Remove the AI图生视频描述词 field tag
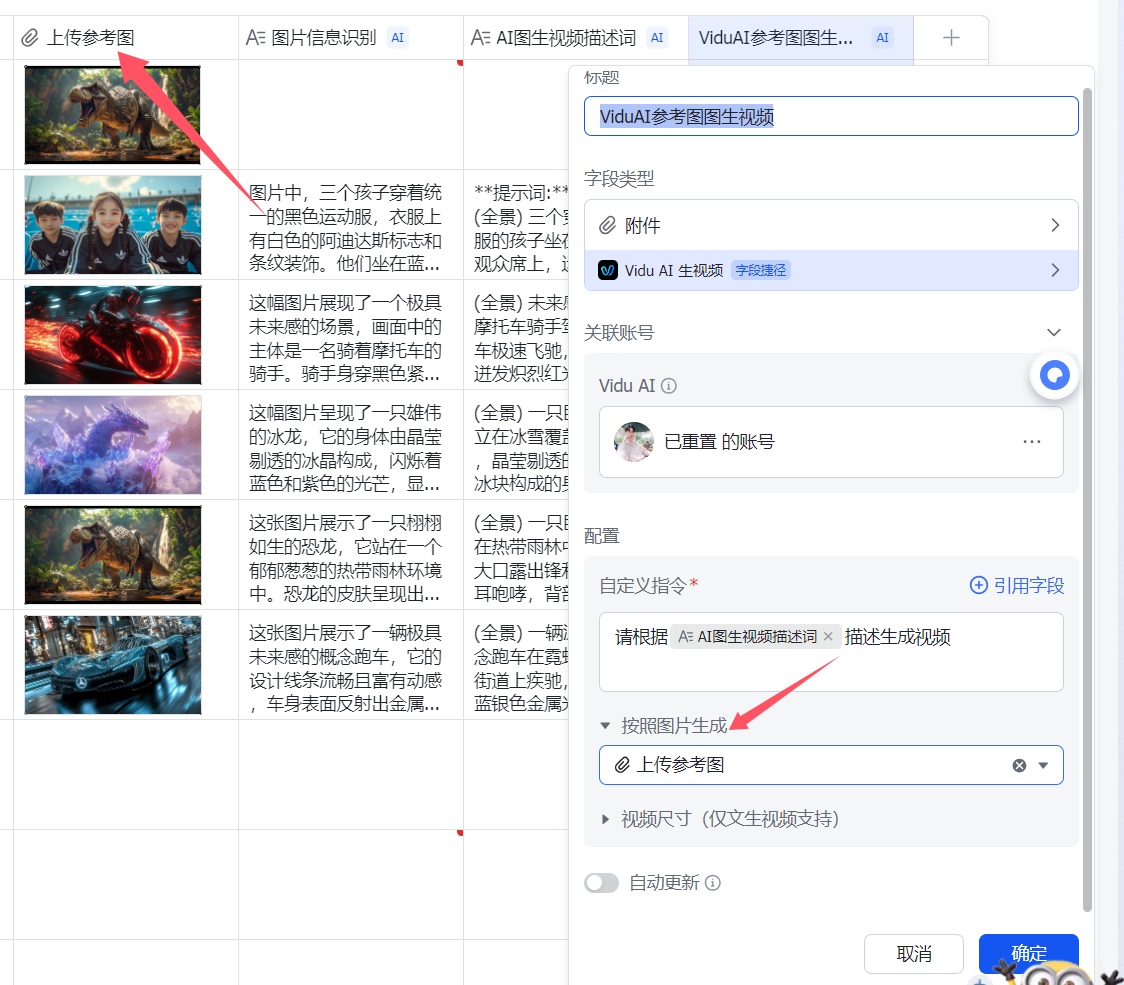The height and width of the screenshot is (985, 1124). pos(828,637)
